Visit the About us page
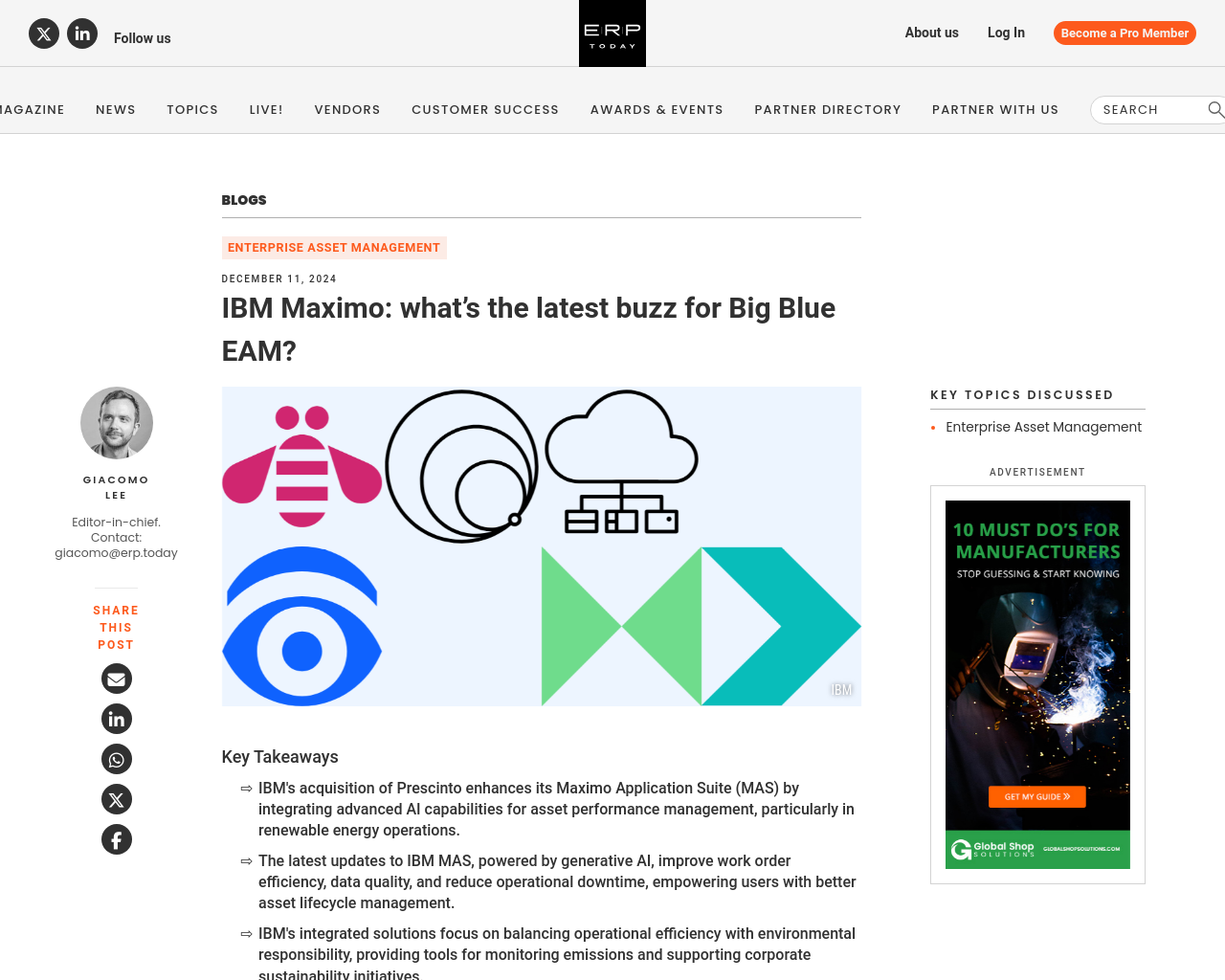The height and width of the screenshot is (980, 1225). click(x=932, y=33)
